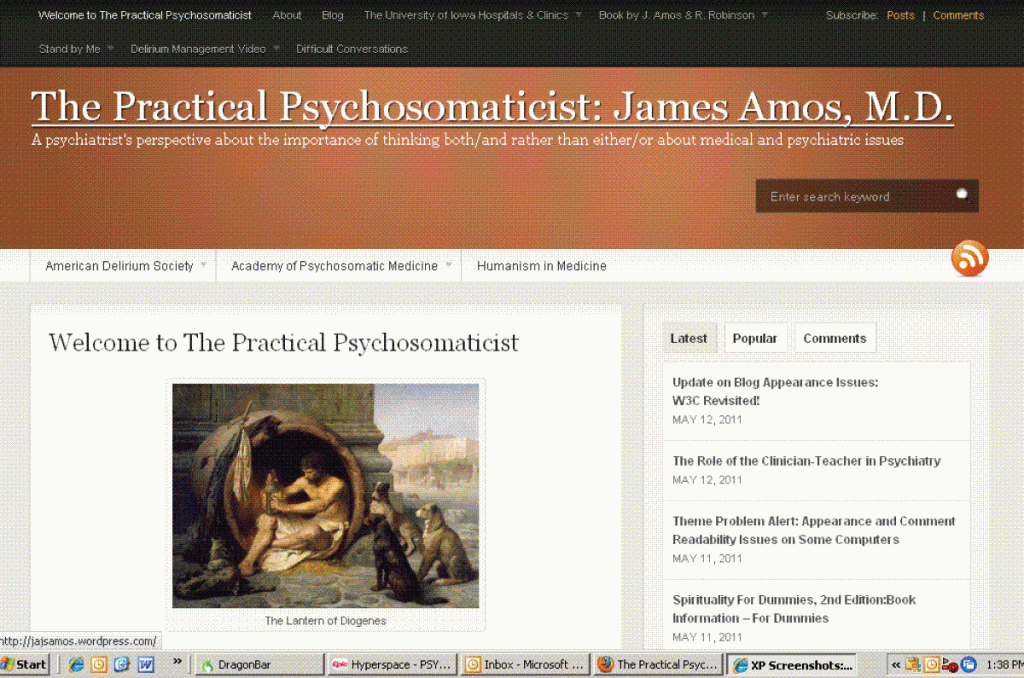Open Welcome to The Practical Psychosomaticist menu
Viewport: 1024px width, 678px height.
[x=144, y=15]
